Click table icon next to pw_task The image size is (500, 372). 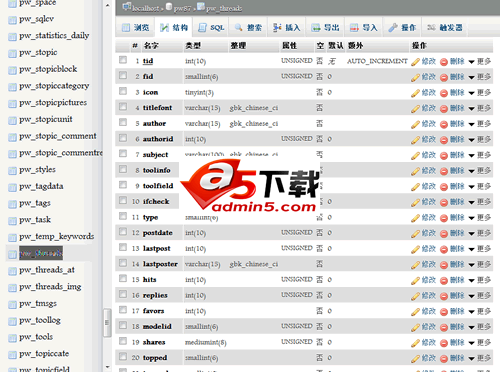12,221
